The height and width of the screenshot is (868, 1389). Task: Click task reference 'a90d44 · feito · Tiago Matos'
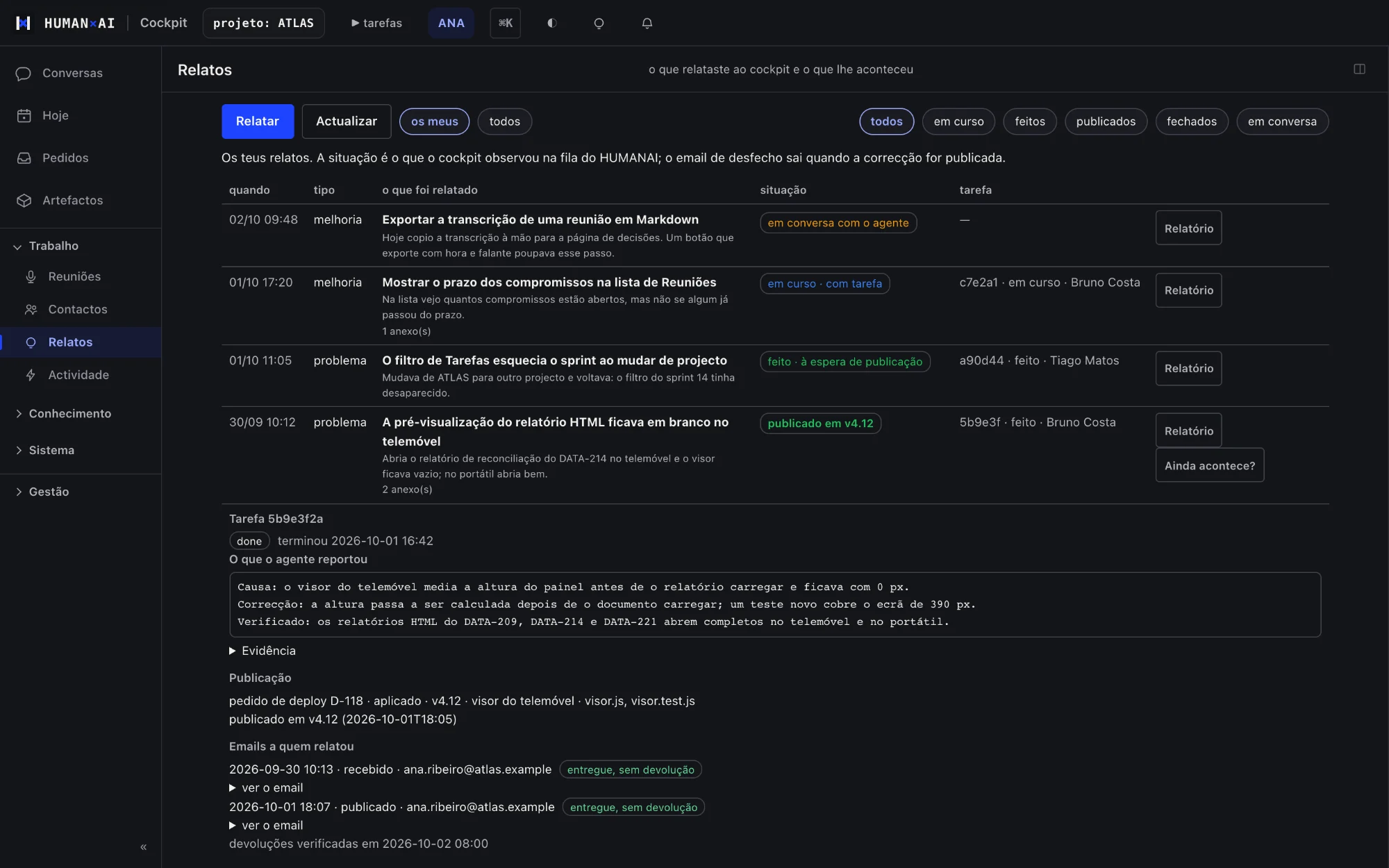[x=1039, y=360]
